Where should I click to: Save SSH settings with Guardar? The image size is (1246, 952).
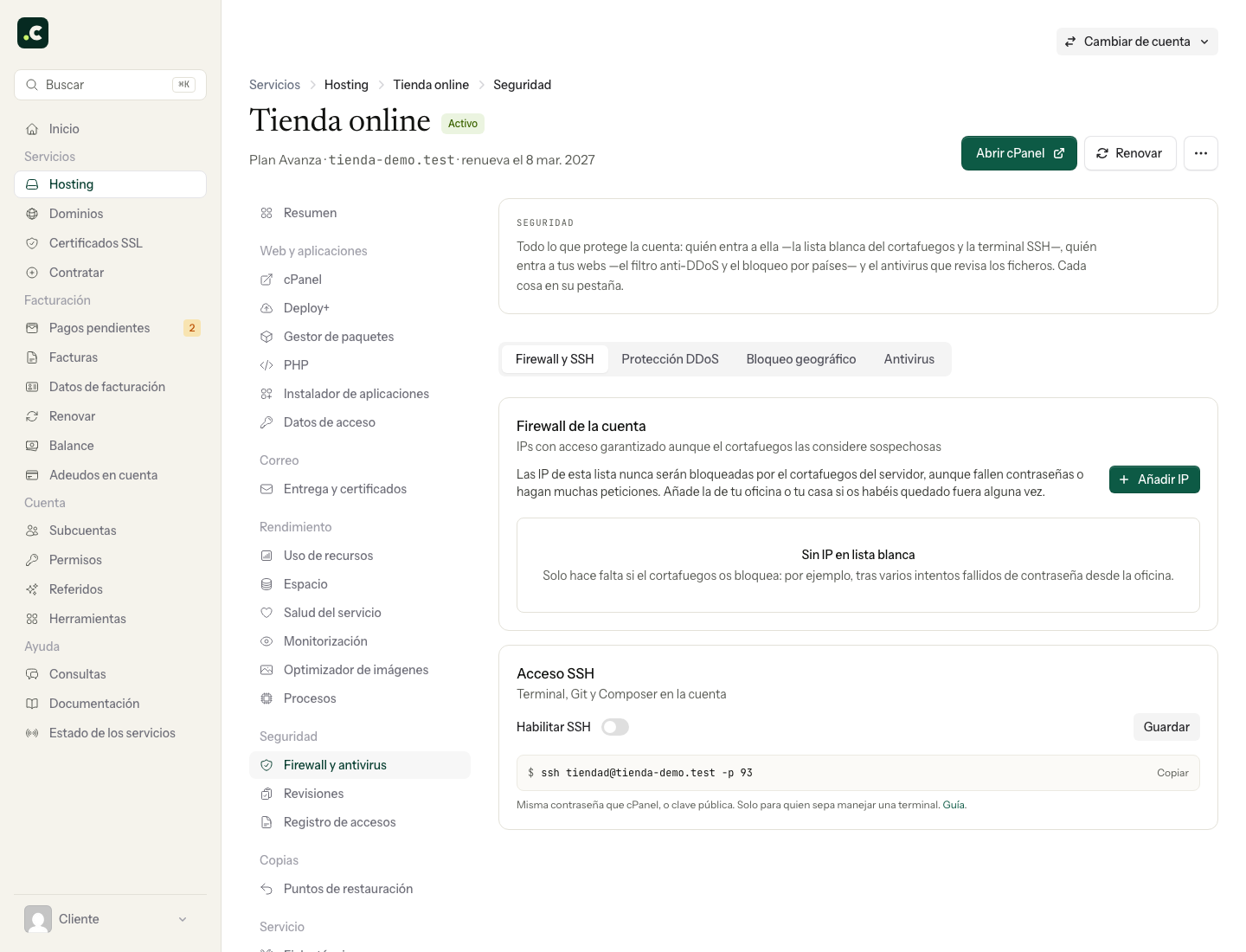coord(1166,727)
